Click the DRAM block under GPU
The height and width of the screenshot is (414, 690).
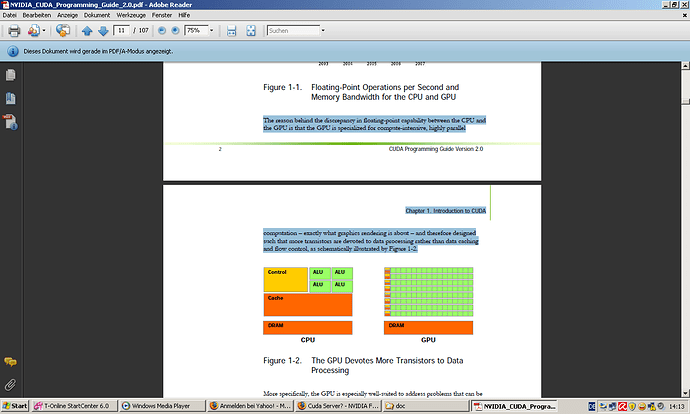tap(428, 328)
